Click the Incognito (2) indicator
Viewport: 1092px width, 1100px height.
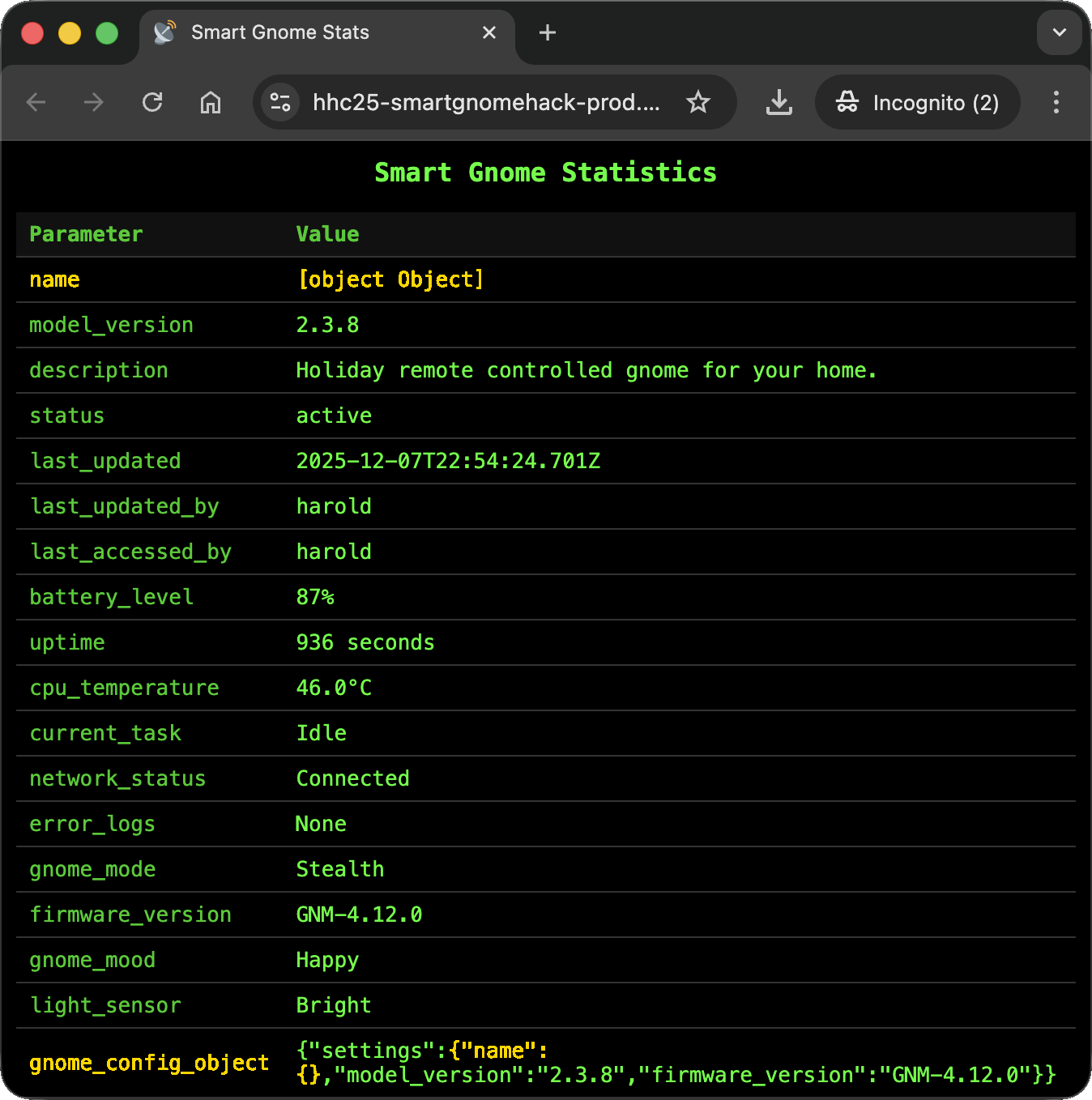click(x=917, y=102)
